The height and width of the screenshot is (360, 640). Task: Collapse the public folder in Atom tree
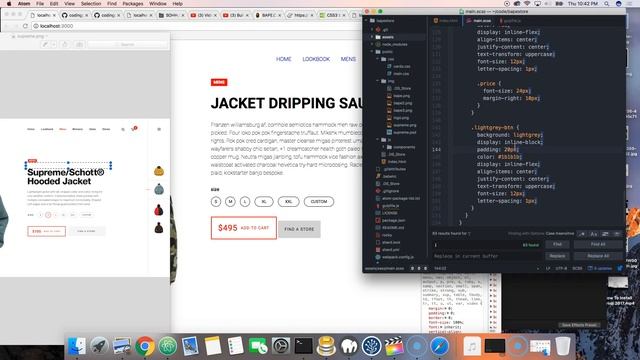click(372, 52)
